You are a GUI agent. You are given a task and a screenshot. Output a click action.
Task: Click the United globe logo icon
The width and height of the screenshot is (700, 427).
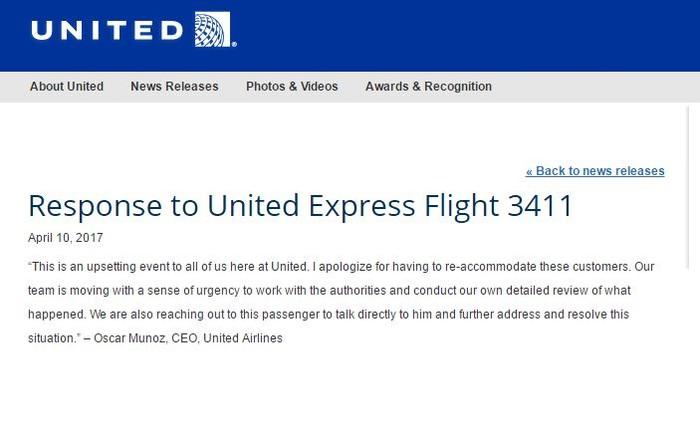point(212,30)
